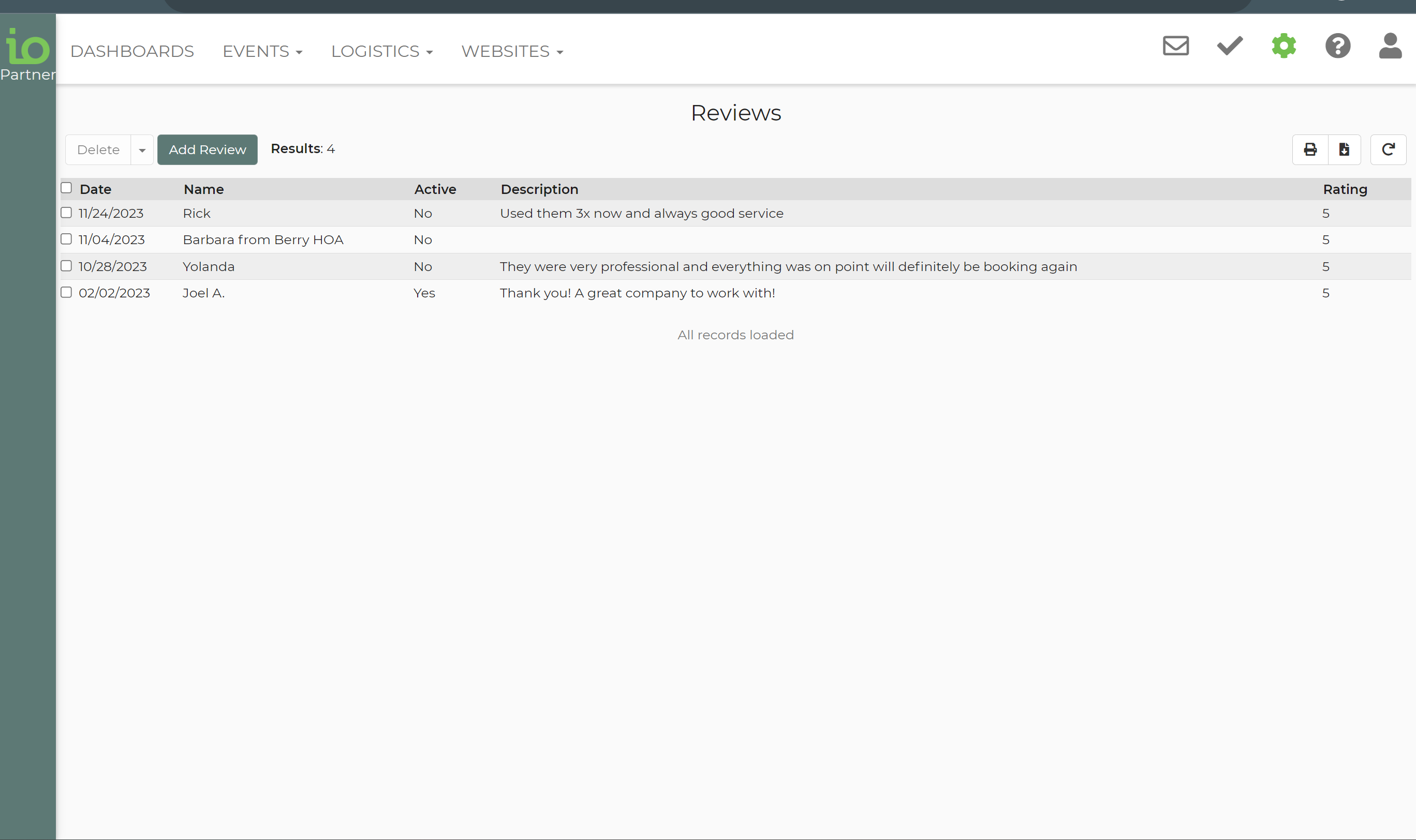Expand the Delete dropdown arrow
The width and height of the screenshot is (1416, 840).
pos(142,150)
